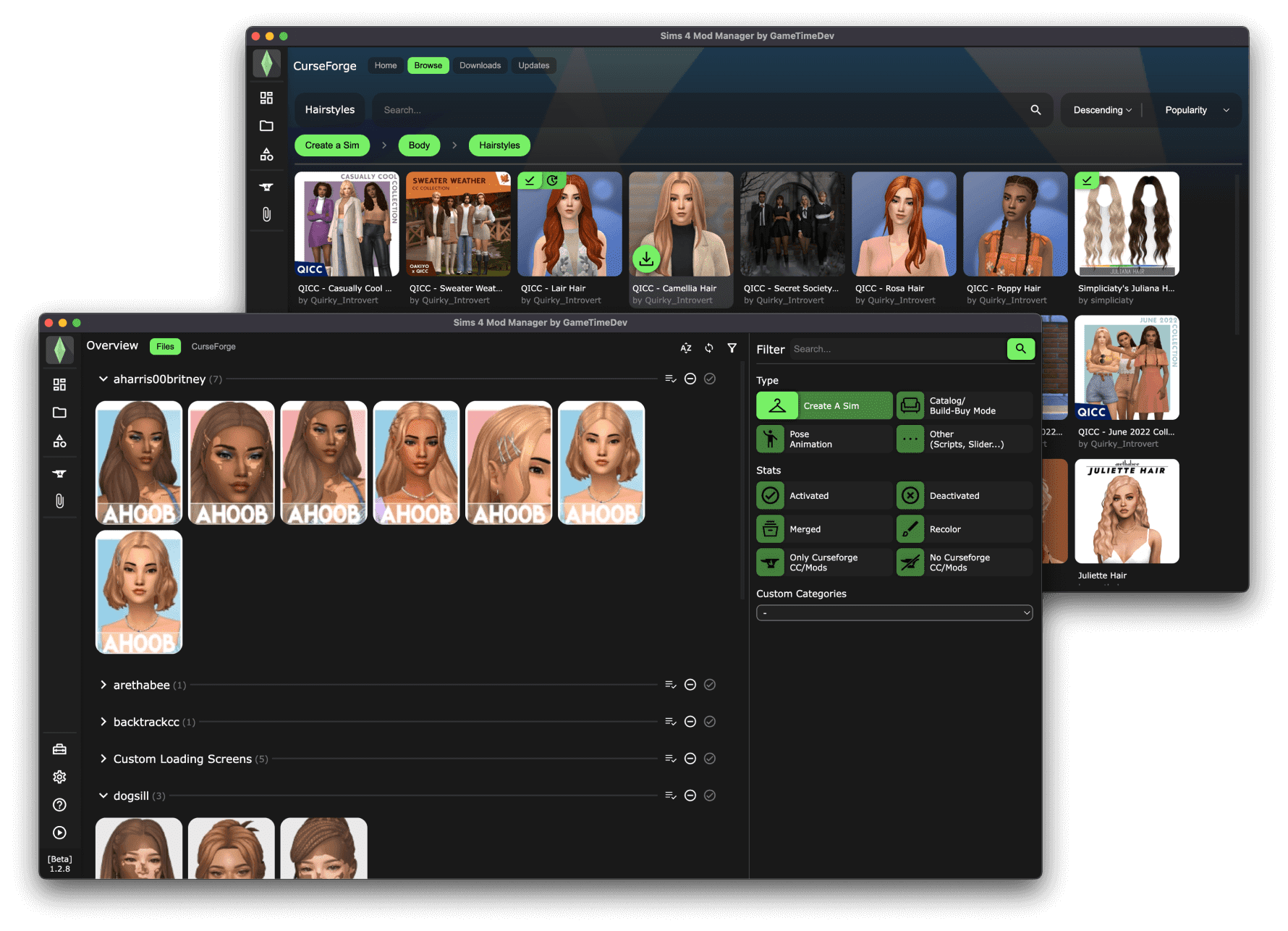Click anvil icon in back window sidebar
The image size is (1288, 931).
267,187
